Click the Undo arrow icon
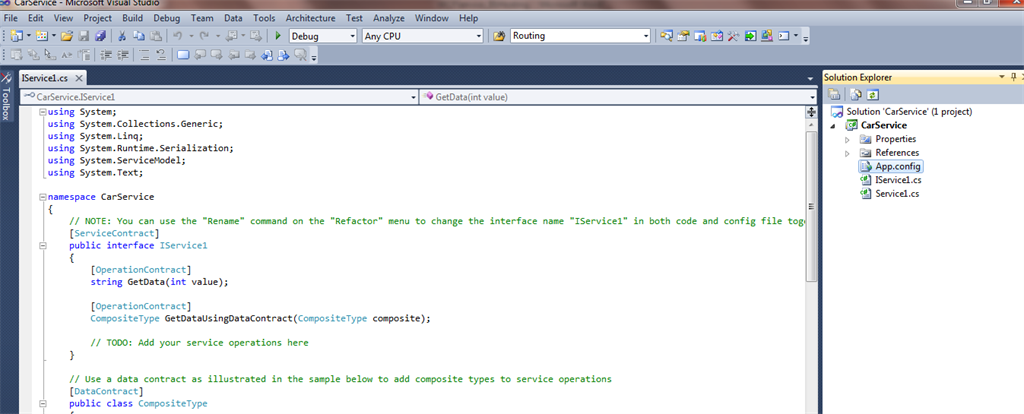The height and width of the screenshot is (414, 1024). click(178, 36)
